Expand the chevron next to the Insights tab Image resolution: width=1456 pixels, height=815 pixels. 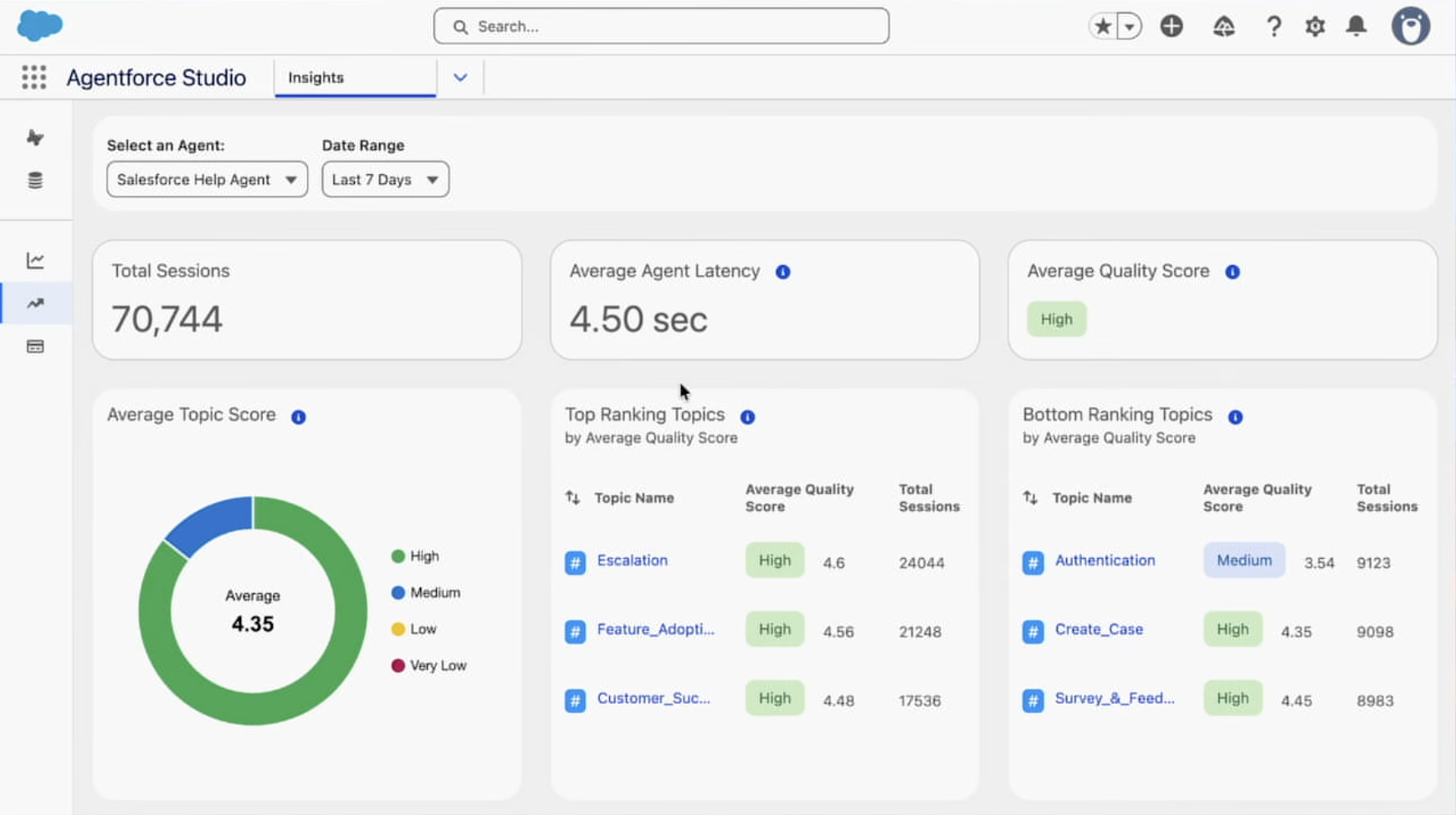(460, 77)
